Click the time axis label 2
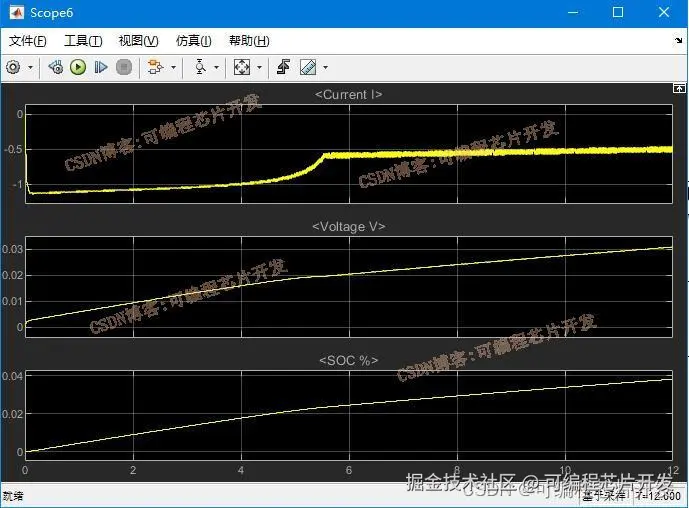Viewport: 689px width, 508px height. point(133,470)
